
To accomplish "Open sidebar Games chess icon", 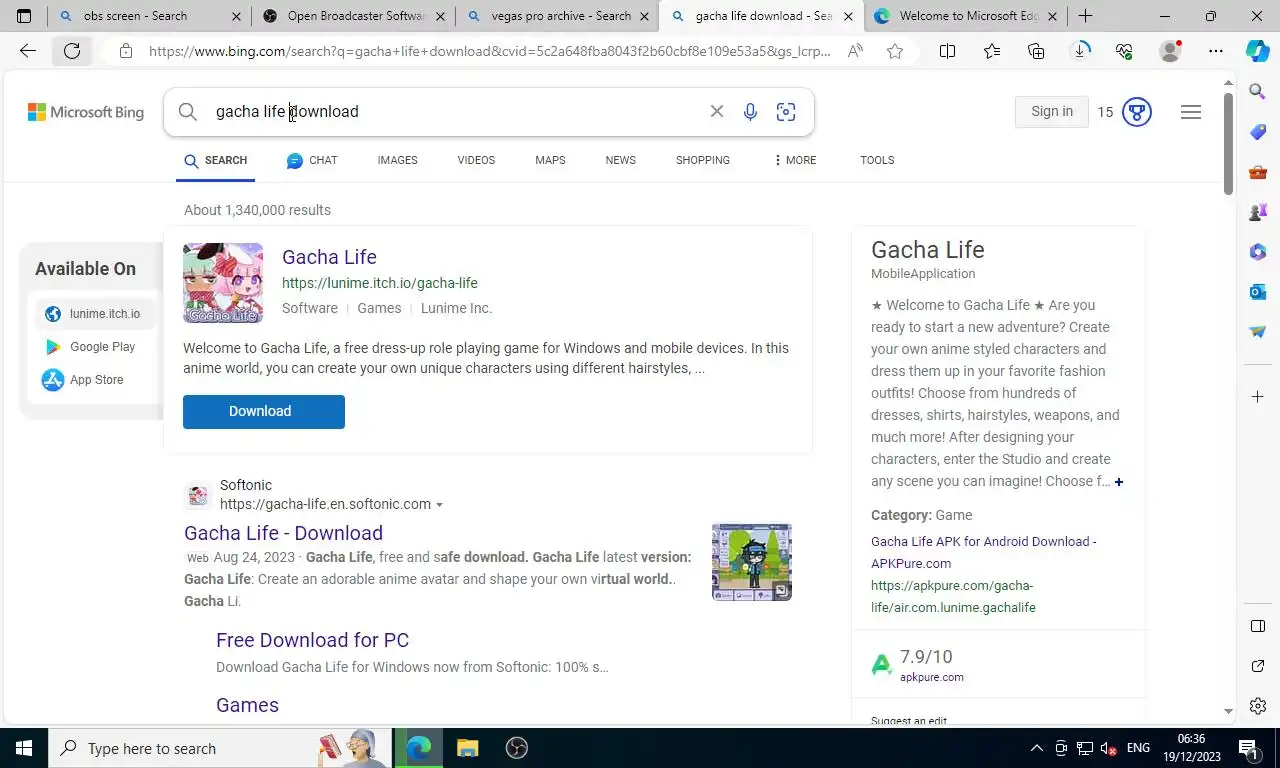I will click(x=1258, y=212).
